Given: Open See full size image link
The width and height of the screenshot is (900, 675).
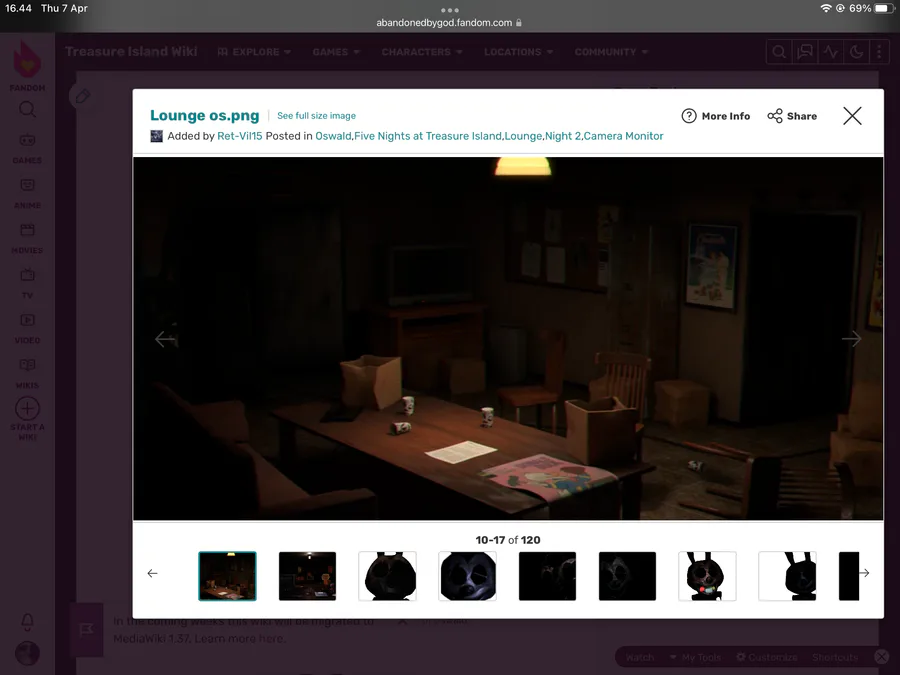Looking at the screenshot, I should coord(316,115).
